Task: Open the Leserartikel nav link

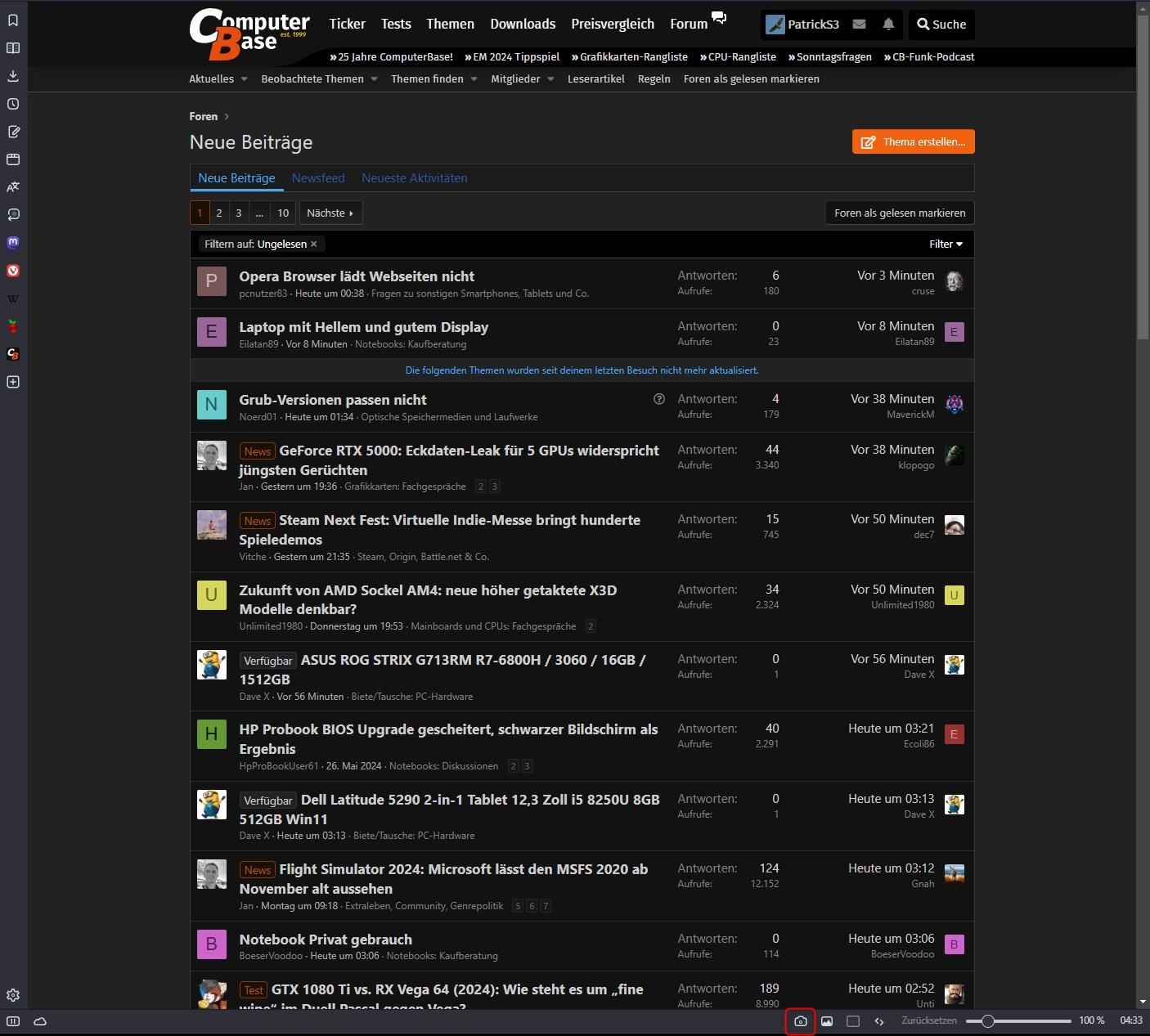Action: [x=596, y=79]
